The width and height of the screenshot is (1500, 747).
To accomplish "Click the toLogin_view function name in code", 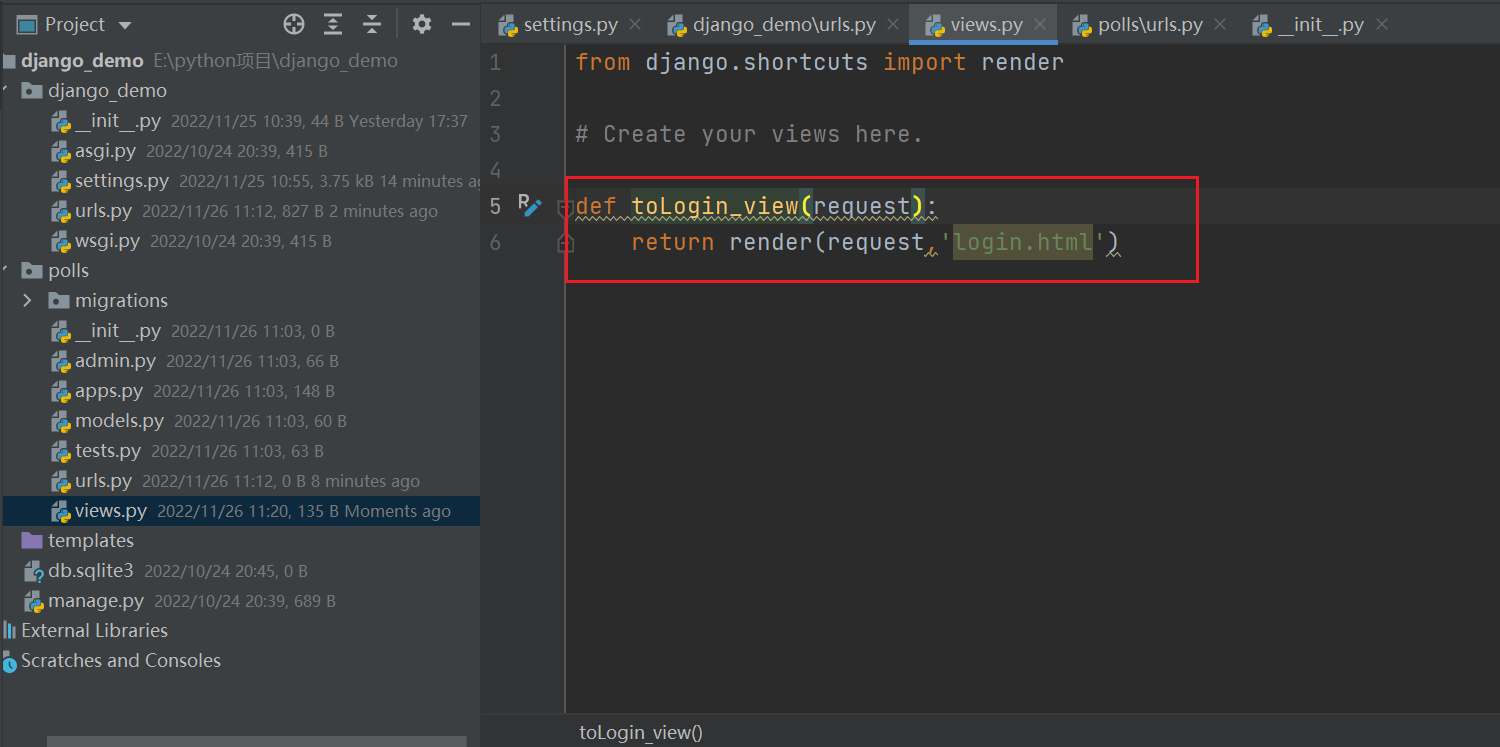I will [715, 206].
